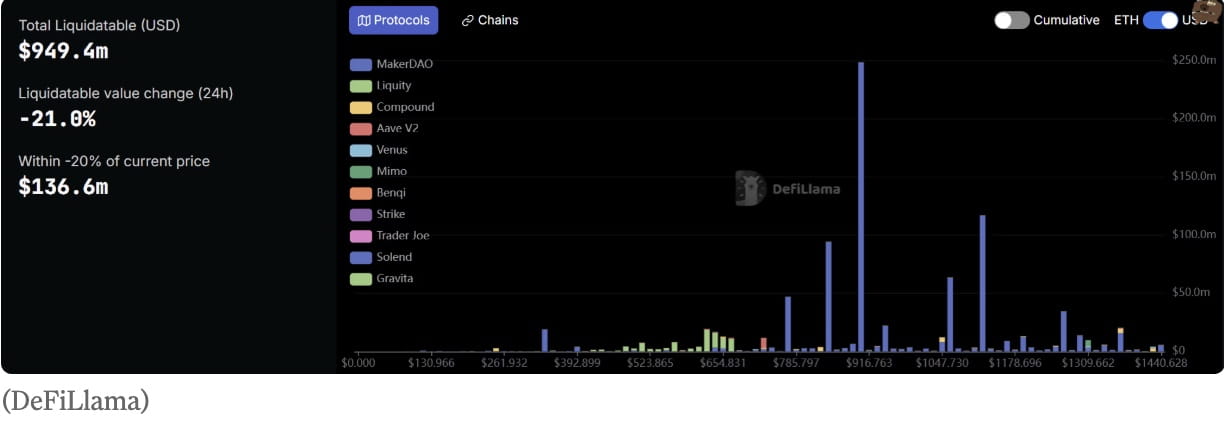Click the Compound legend color swatch
The image size is (1224, 446).
[361, 107]
